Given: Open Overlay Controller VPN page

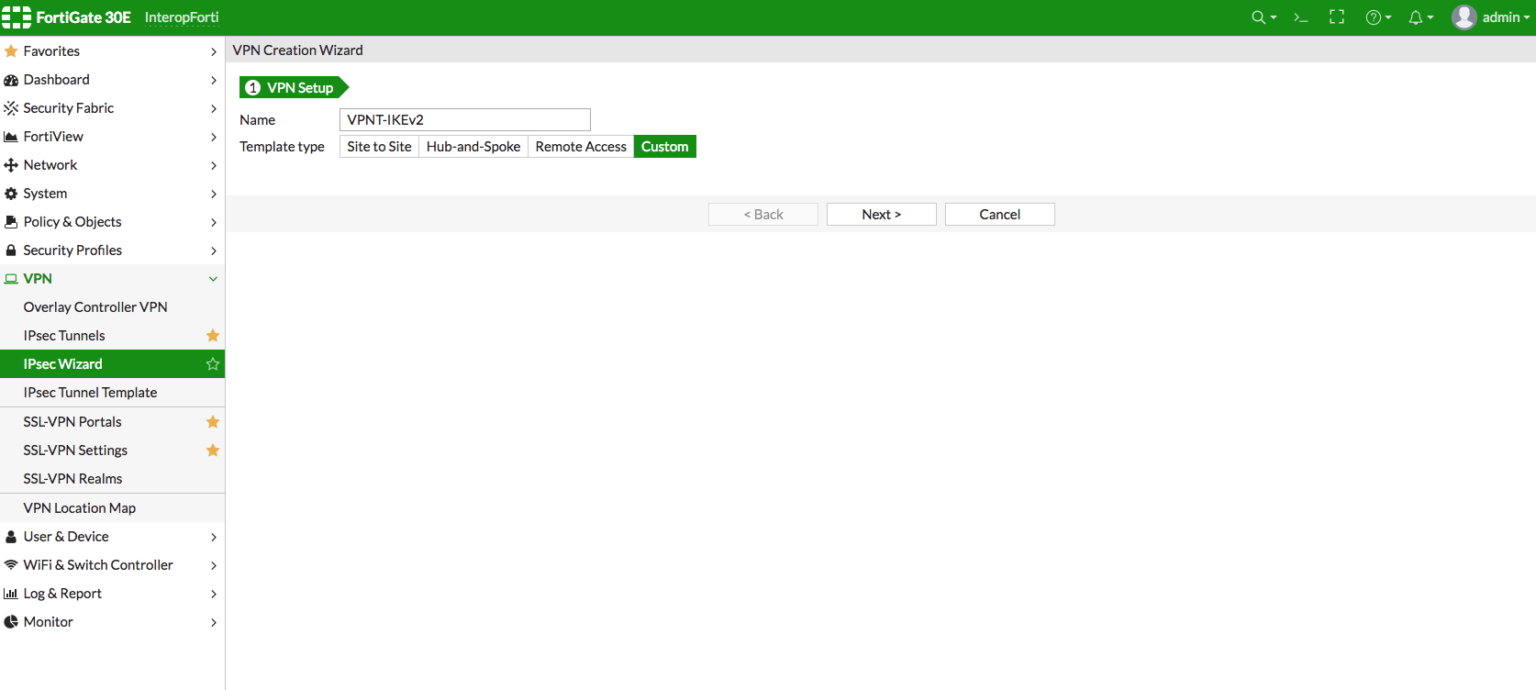Looking at the screenshot, I should [x=95, y=307].
